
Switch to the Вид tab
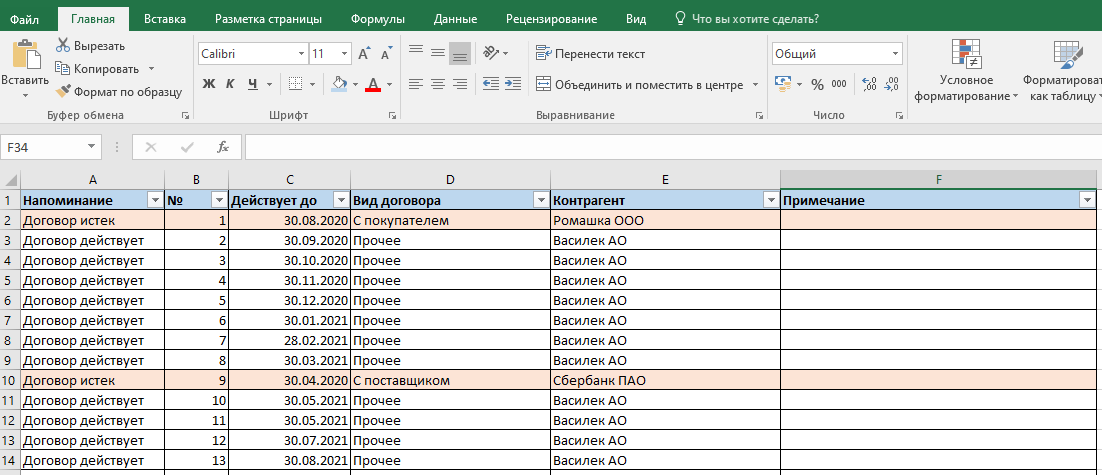636,19
